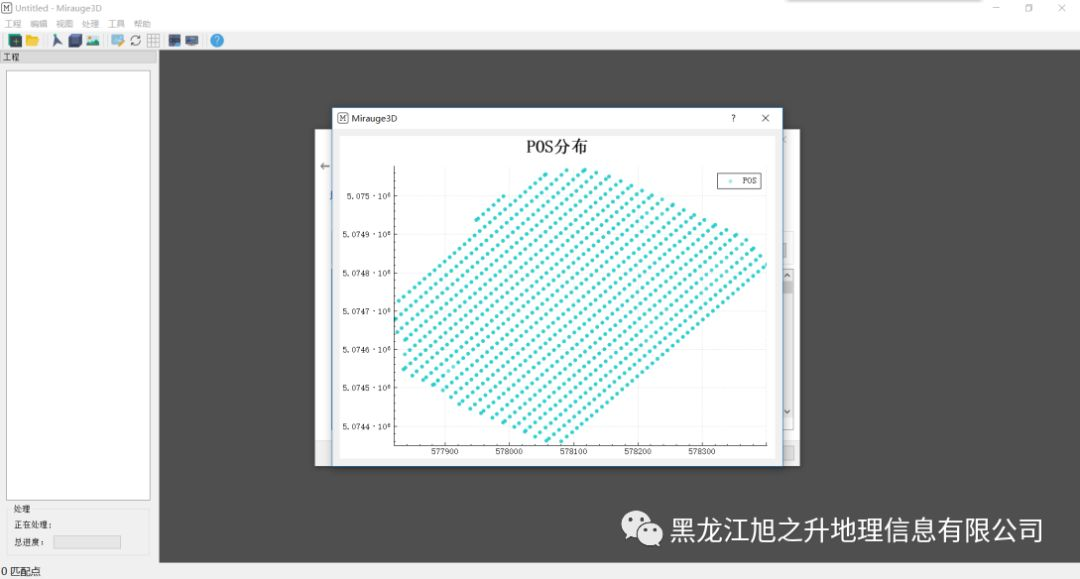Refresh using the circular arrows icon
Viewport: 1080px width, 579px height.
[x=135, y=40]
